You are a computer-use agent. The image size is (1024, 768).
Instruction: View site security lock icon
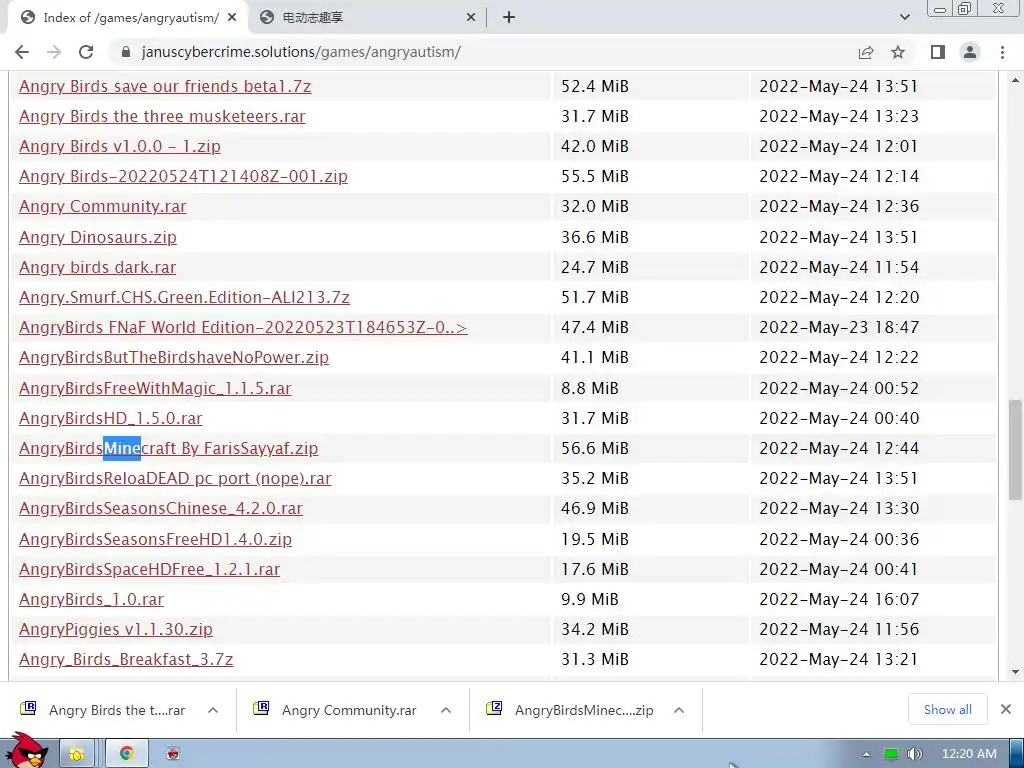126,52
